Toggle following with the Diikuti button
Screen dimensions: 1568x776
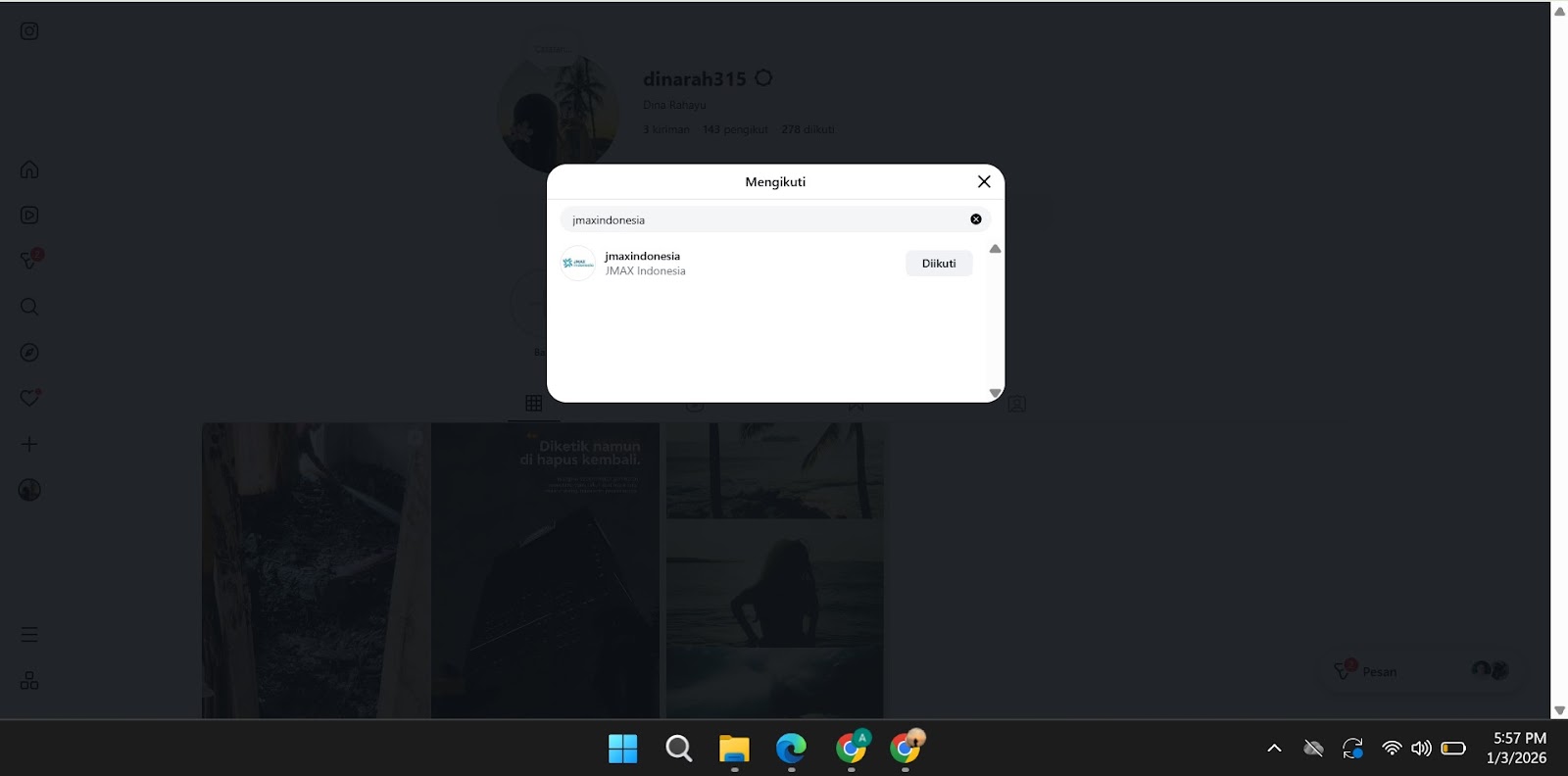pyautogui.click(x=938, y=264)
